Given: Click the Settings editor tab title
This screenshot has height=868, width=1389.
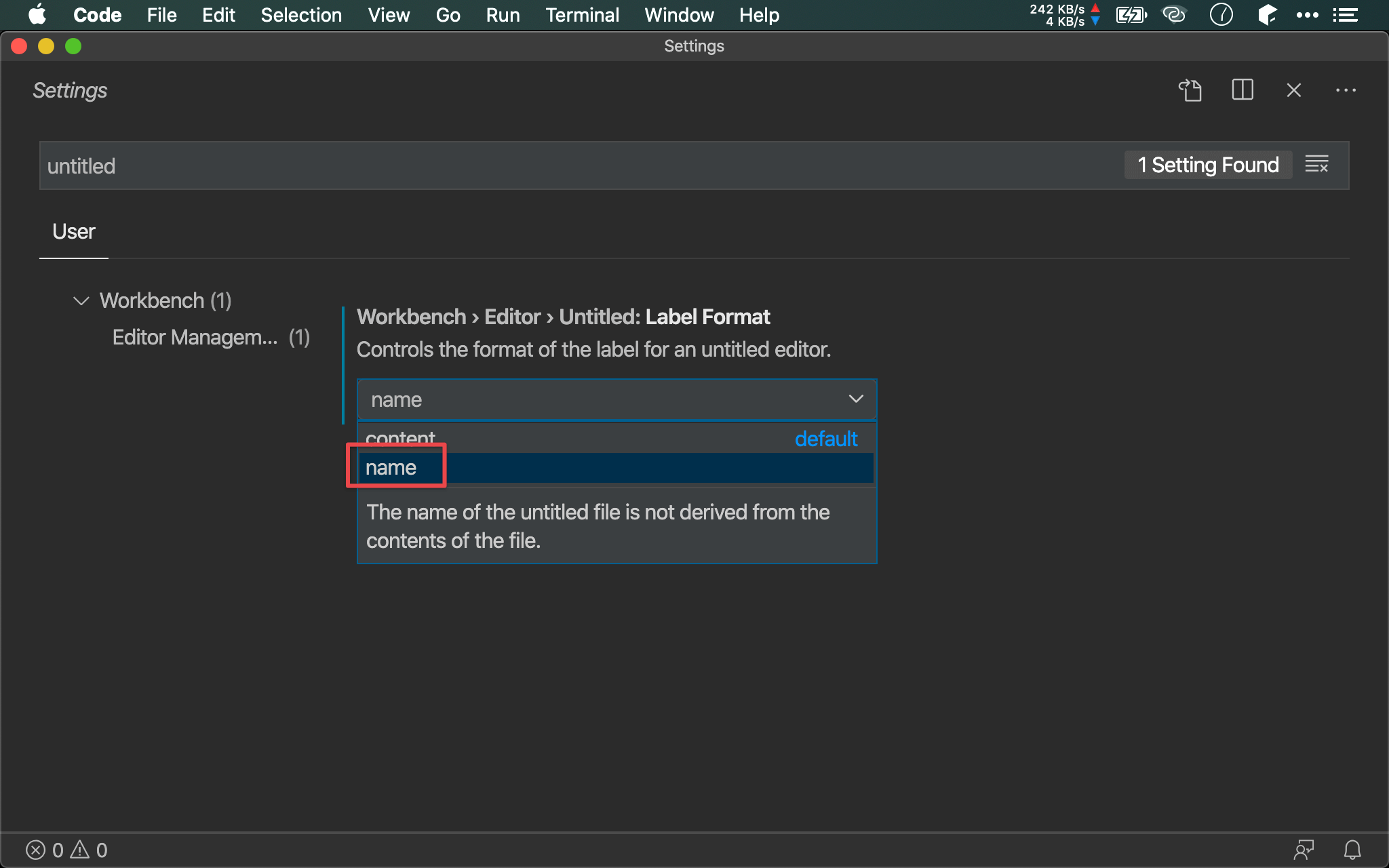Looking at the screenshot, I should (x=70, y=90).
